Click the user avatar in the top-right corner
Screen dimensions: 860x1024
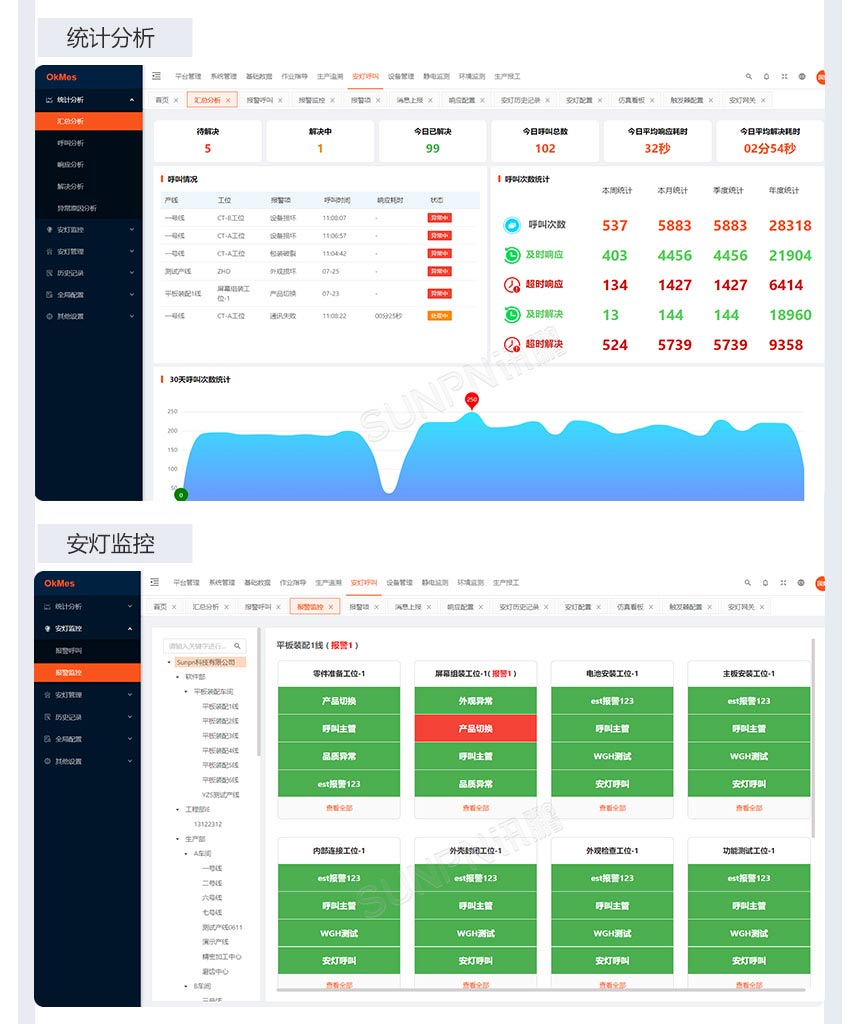[823, 77]
